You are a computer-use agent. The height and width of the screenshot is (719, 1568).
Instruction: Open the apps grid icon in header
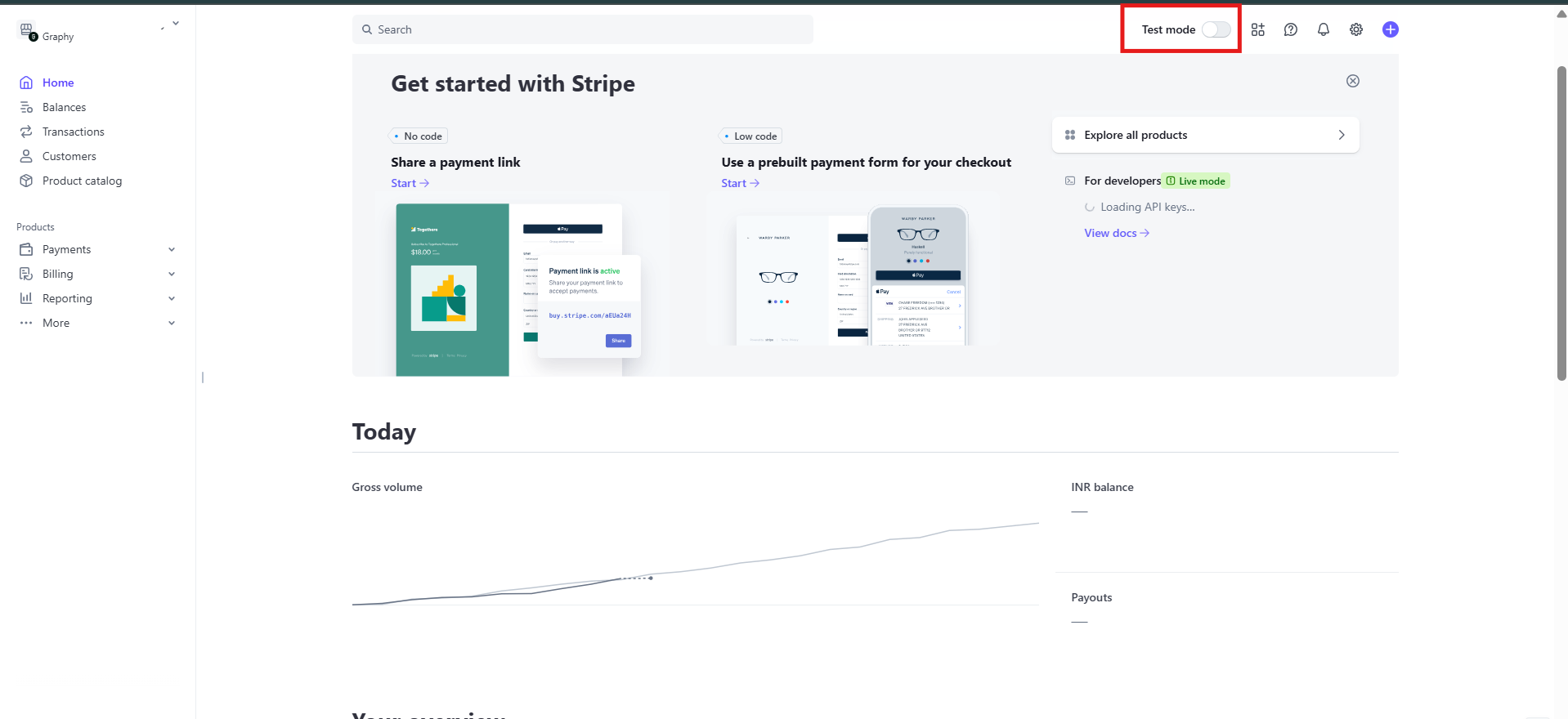(x=1257, y=29)
